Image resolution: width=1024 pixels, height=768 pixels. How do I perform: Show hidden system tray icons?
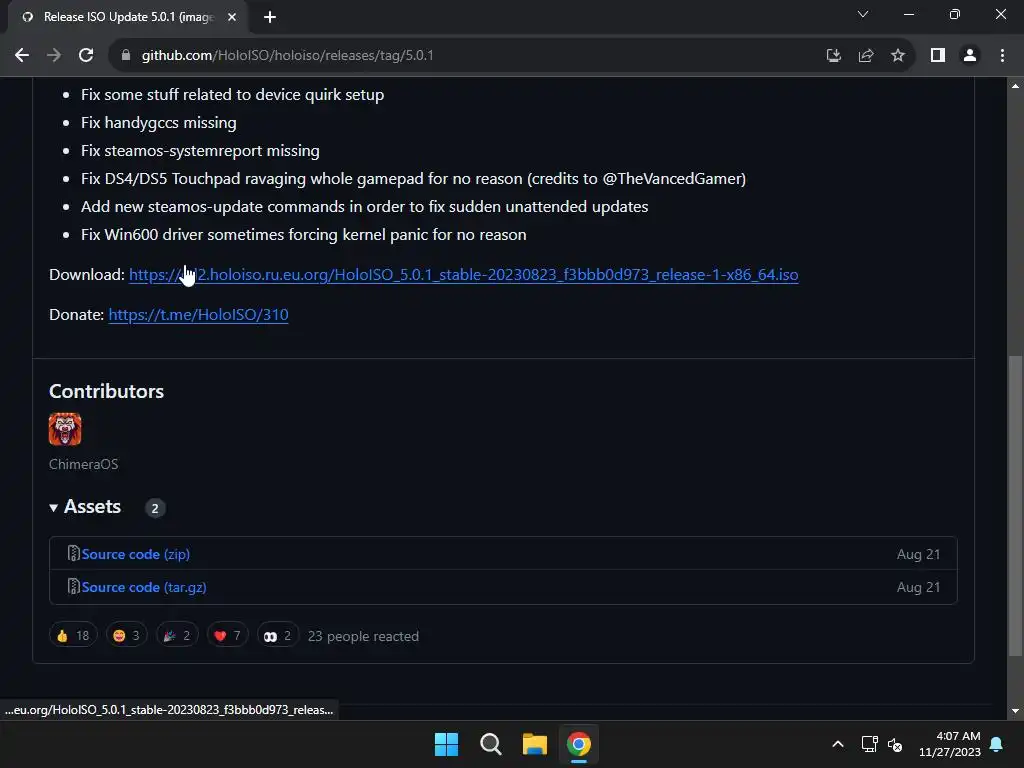click(838, 744)
